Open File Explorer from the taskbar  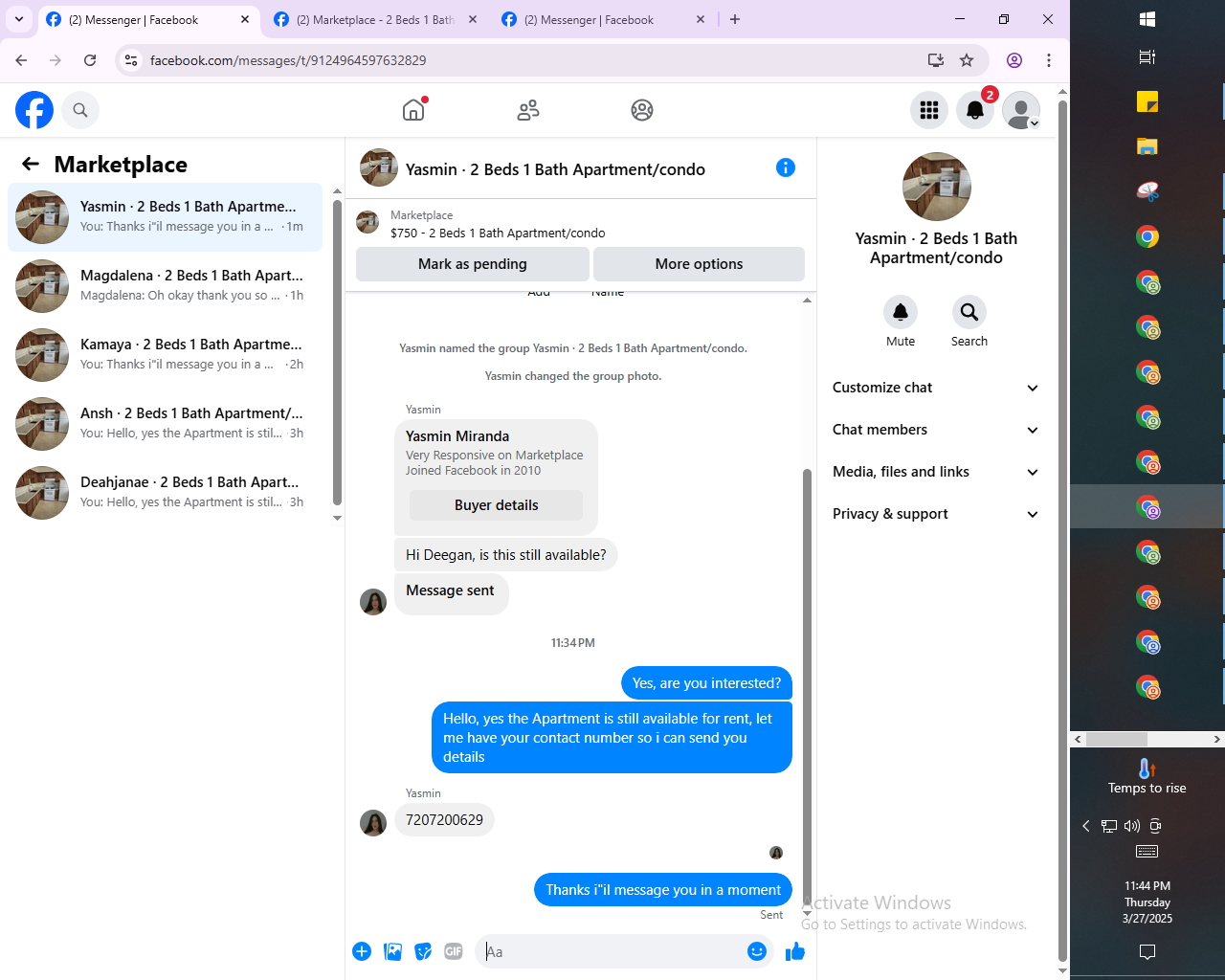(x=1147, y=146)
